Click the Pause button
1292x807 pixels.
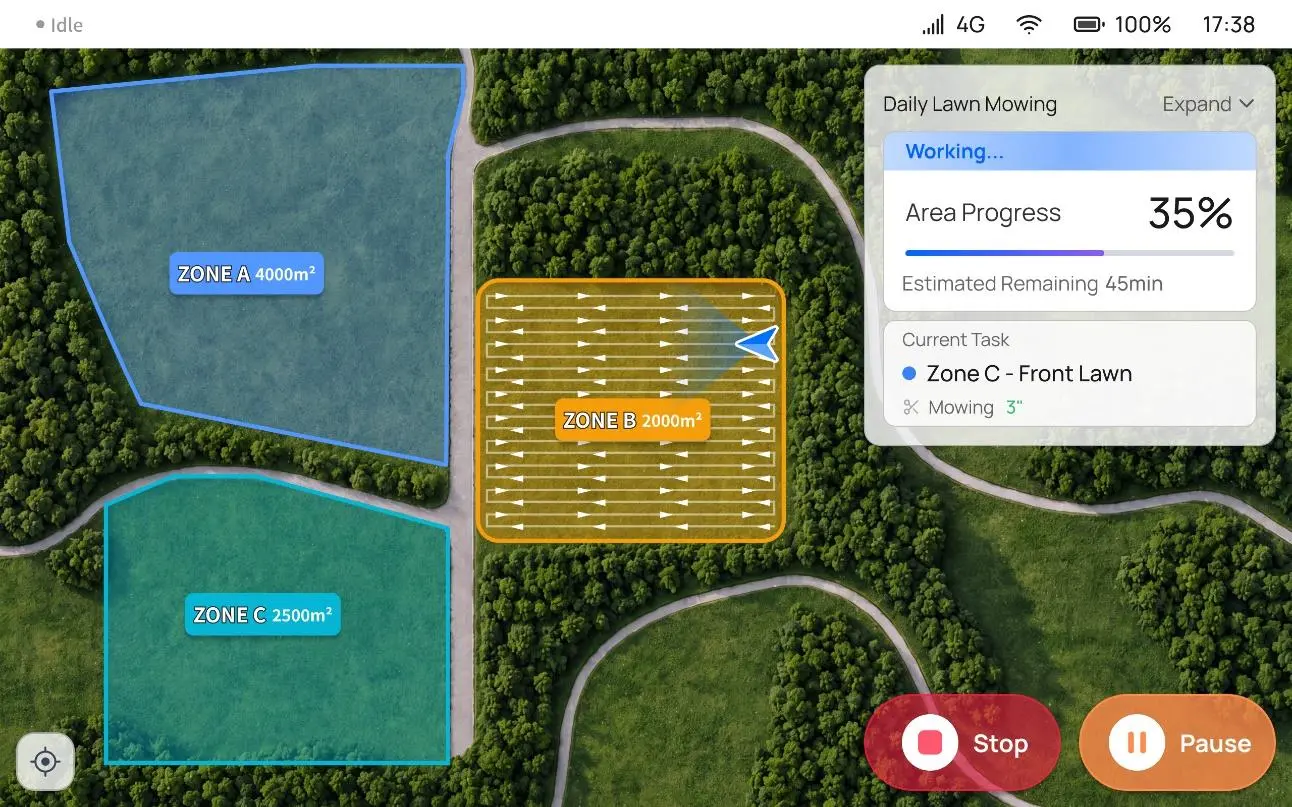1177,743
